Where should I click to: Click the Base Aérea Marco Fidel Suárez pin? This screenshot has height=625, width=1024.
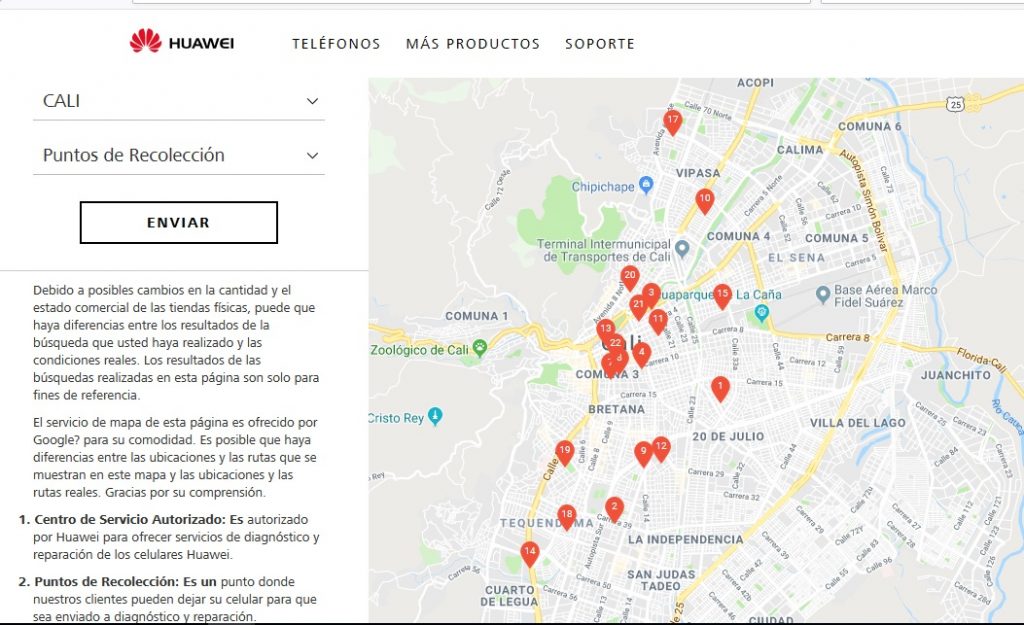point(823,295)
